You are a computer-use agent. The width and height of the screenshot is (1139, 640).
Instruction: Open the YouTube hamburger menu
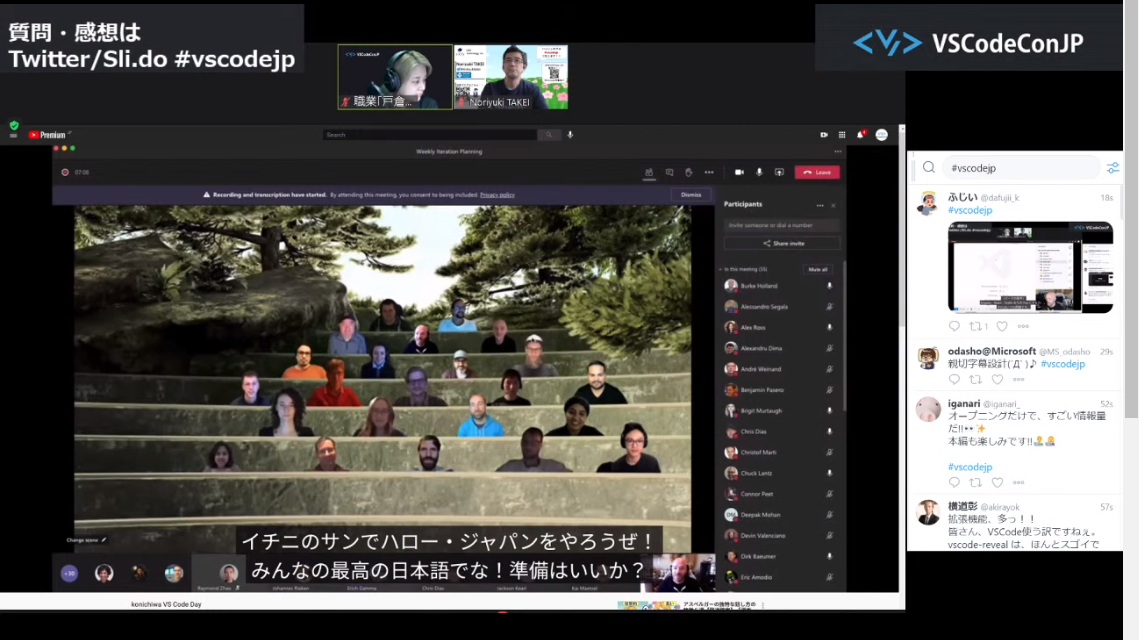coord(13,135)
